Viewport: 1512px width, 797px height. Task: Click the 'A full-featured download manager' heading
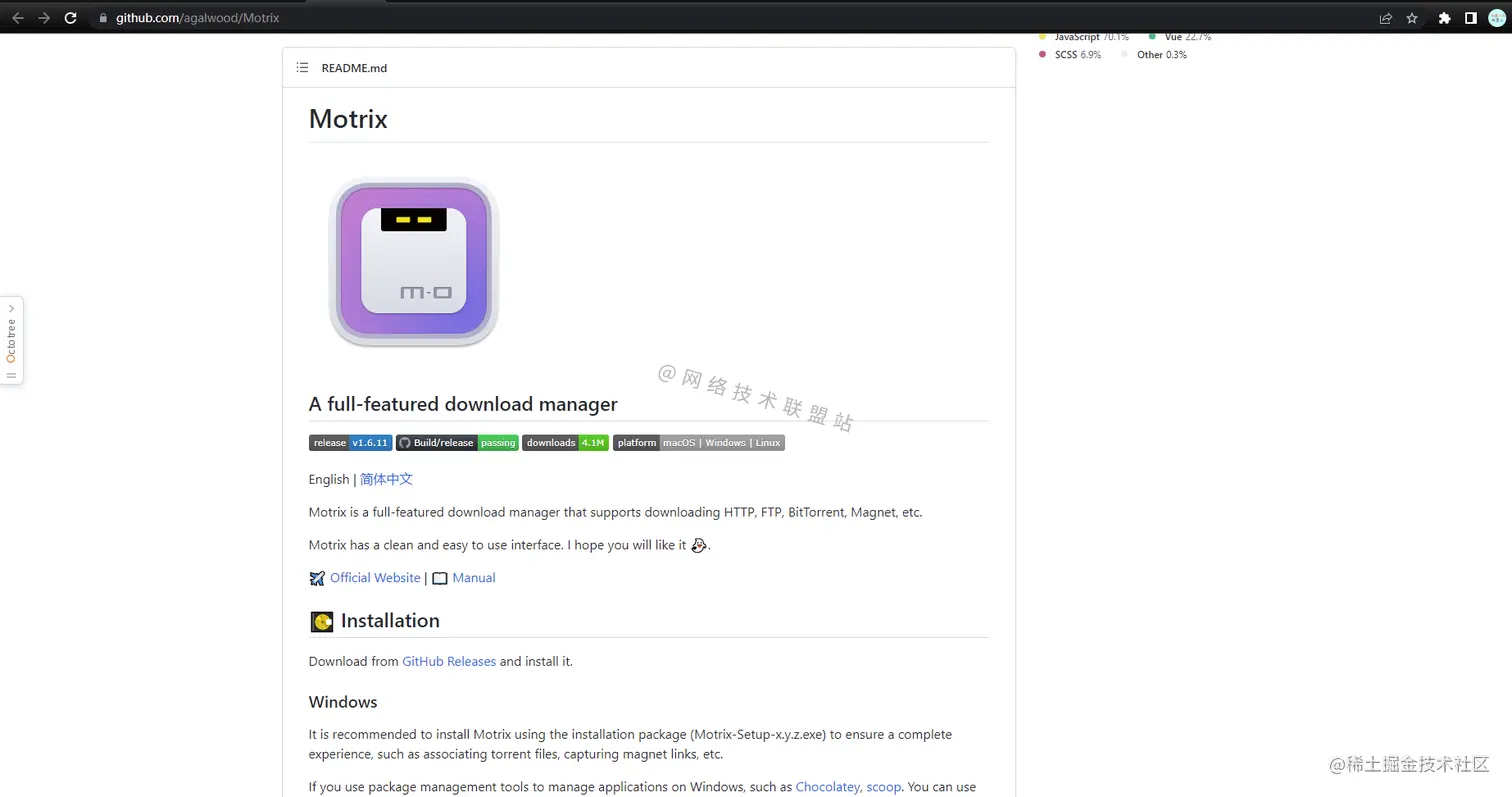click(x=463, y=404)
